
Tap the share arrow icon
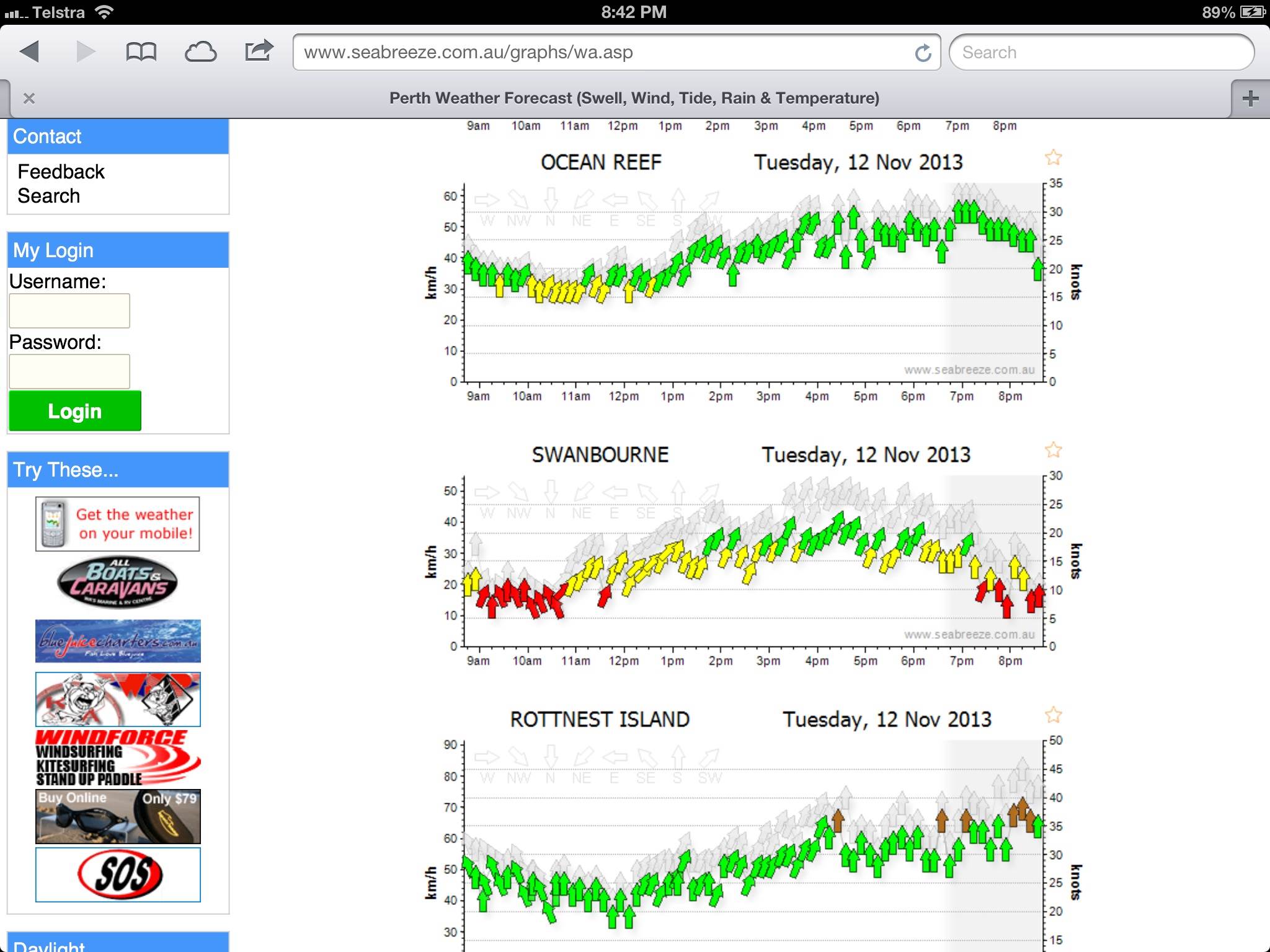pos(259,51)
